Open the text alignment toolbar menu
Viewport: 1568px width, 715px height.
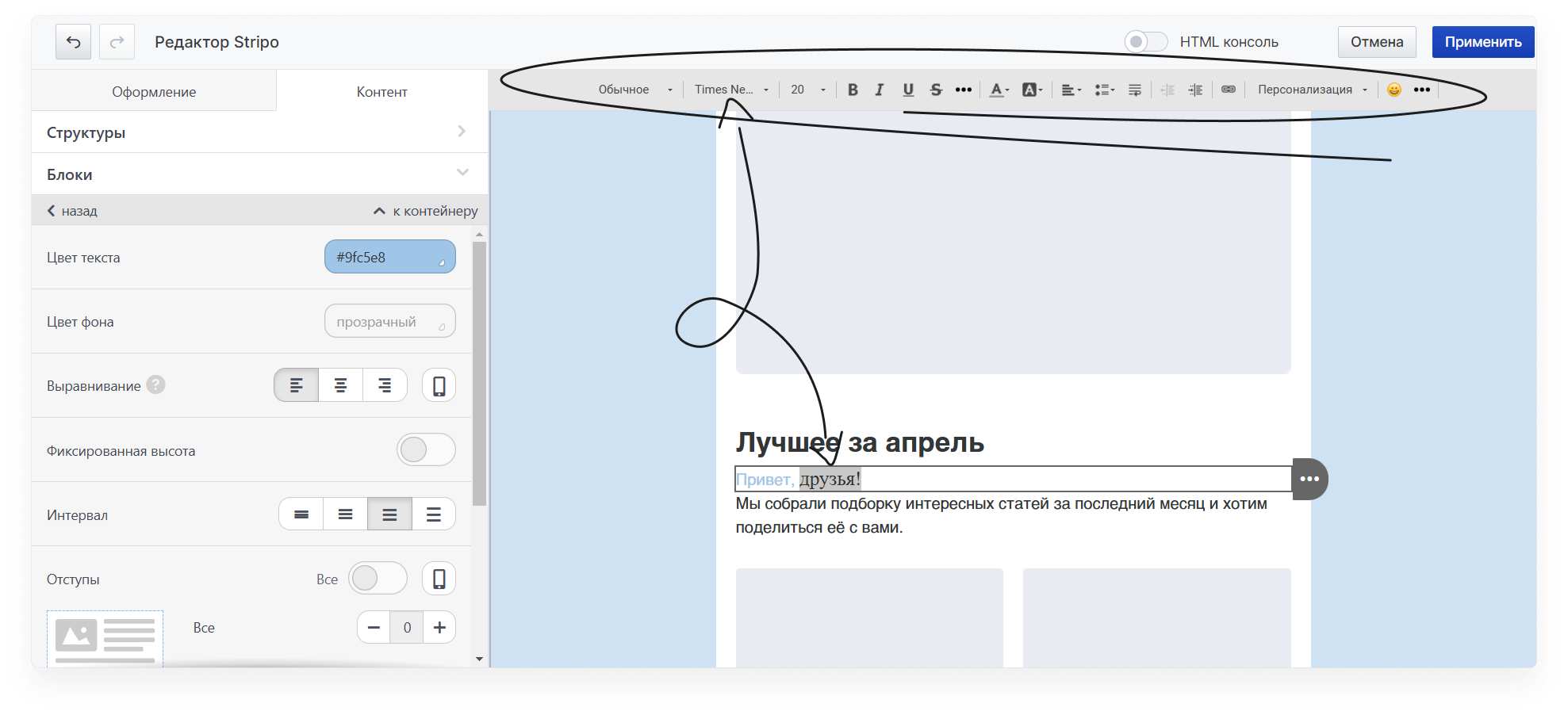click(1071, 90)
